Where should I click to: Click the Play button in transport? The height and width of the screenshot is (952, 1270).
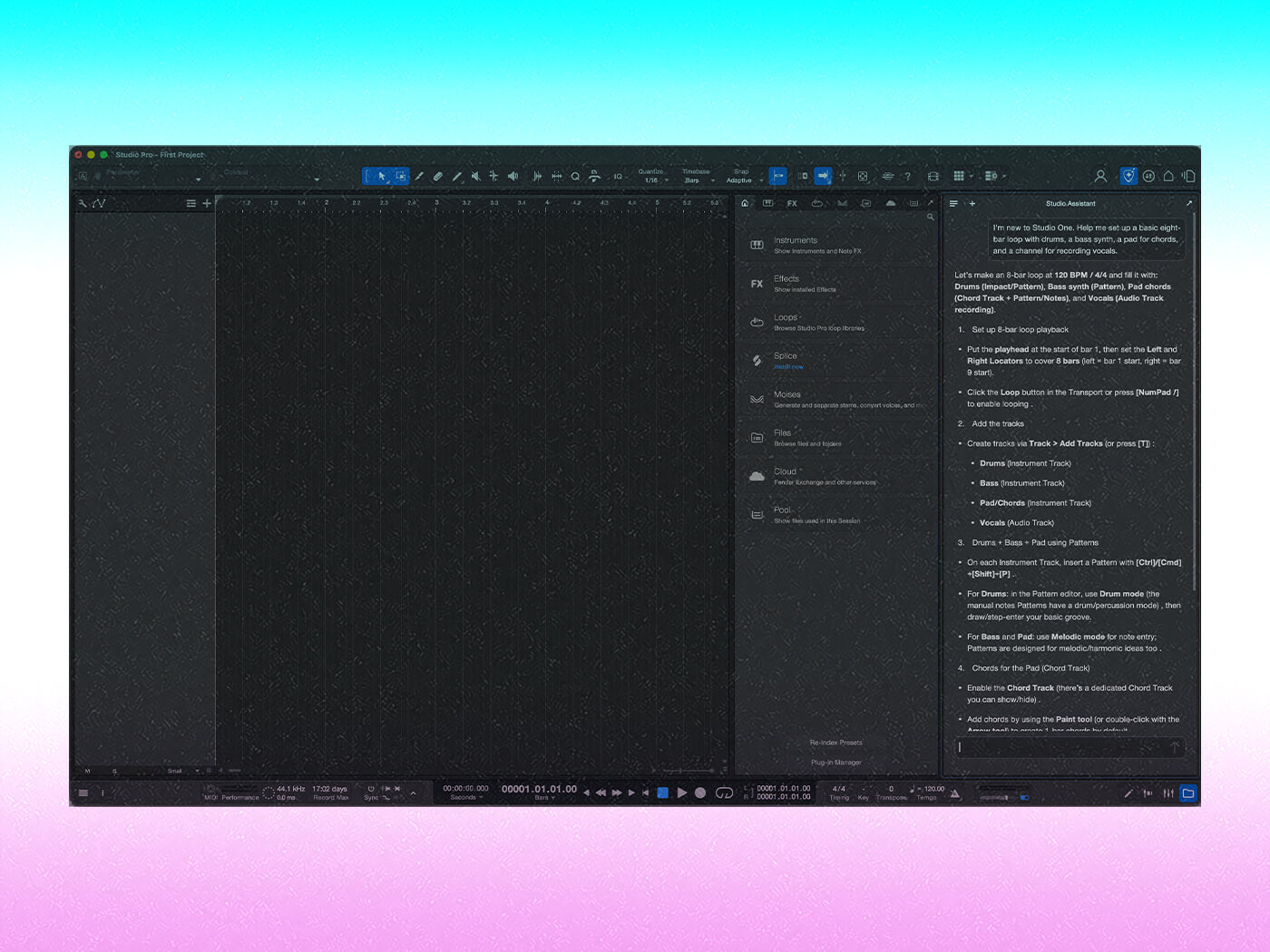(x=682, y=793)
